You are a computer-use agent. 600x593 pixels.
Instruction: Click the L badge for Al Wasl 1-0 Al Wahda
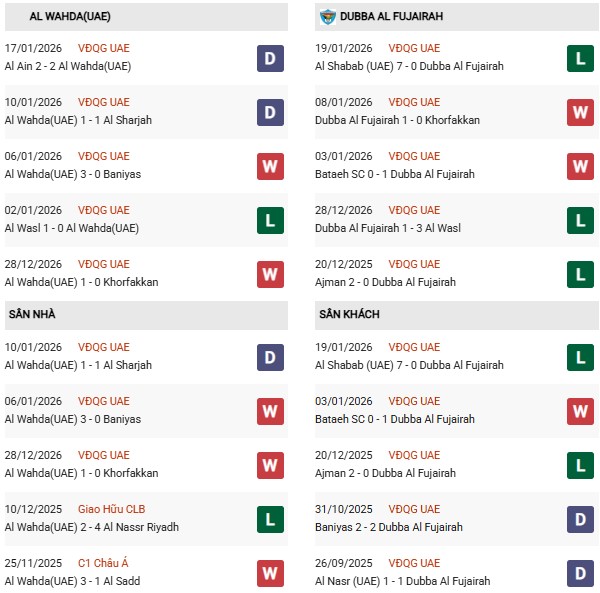270,220
